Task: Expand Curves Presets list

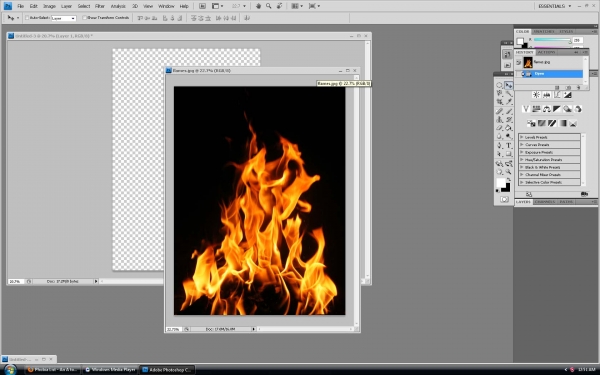Action: point(522,145)
